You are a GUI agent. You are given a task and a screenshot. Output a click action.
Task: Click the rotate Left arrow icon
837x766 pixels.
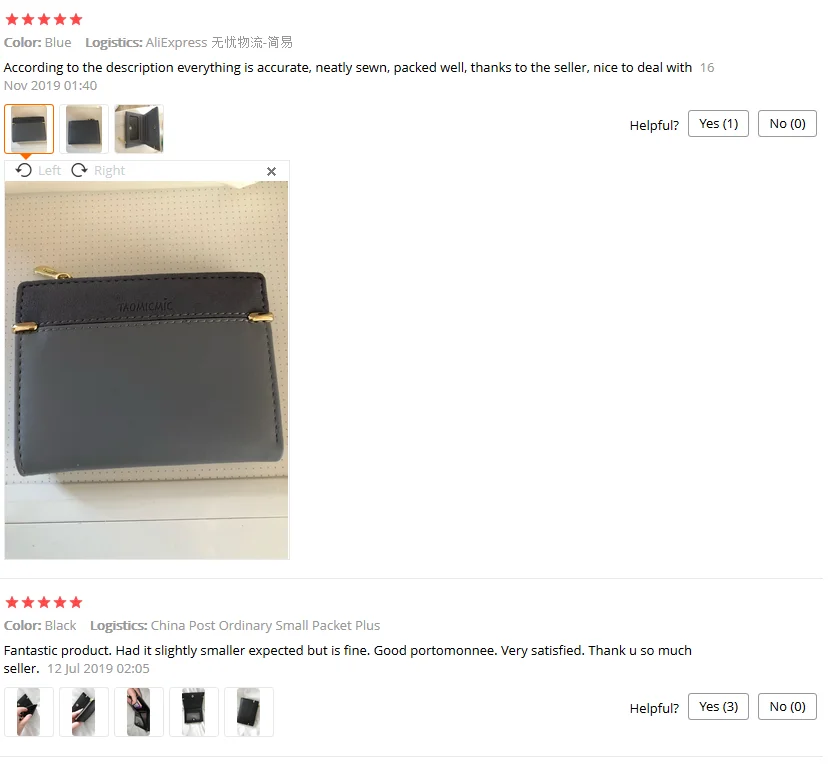23,170
